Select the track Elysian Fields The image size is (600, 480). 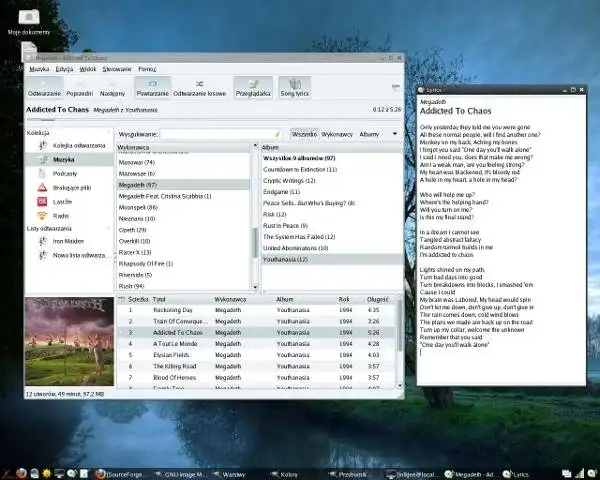[256, 355]
